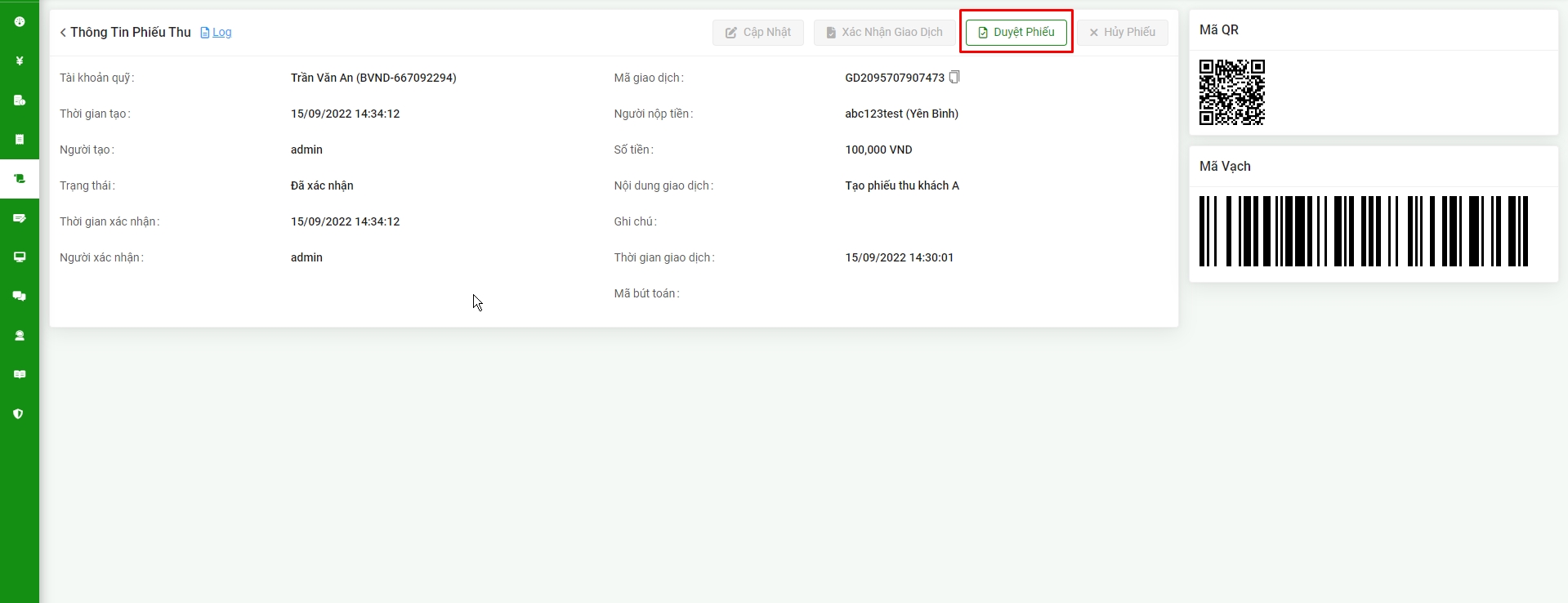Click the Duyệt Phiếu button
Image resolution: width=1568 pixels, height=603 pixels.
coord(1016,33)
